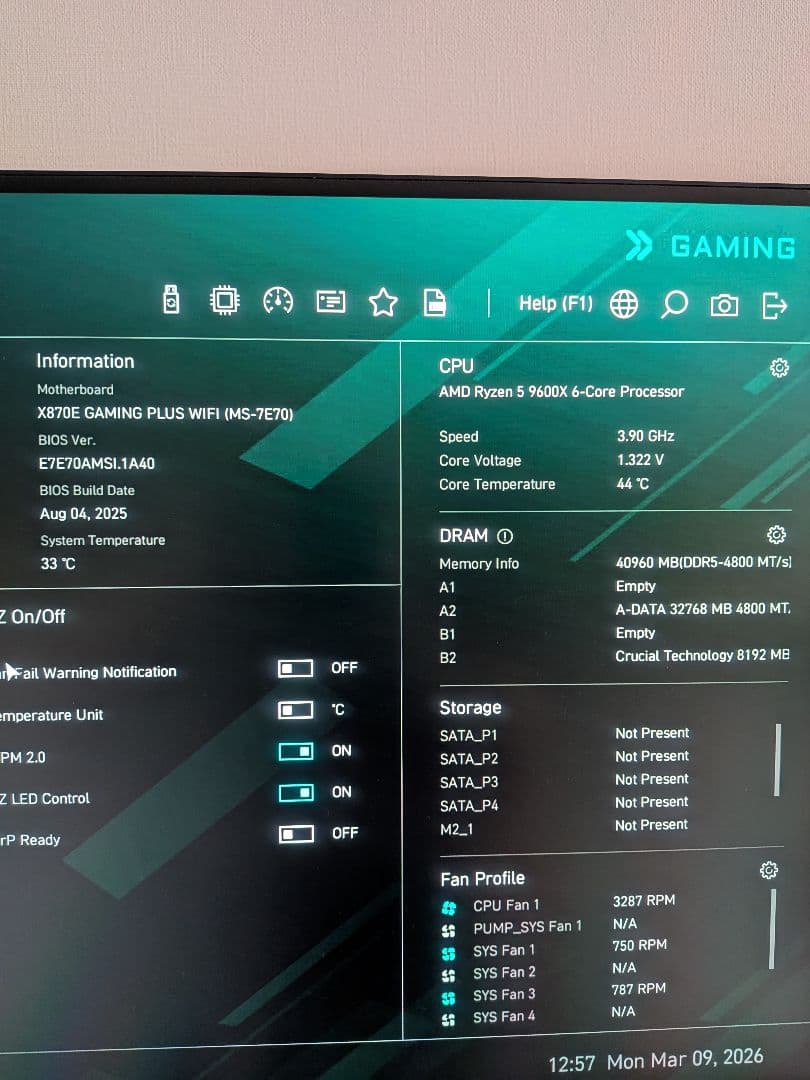The image size is (810, 1080).
Task: Click the 787 RPM fan reading
Action: 638,989
